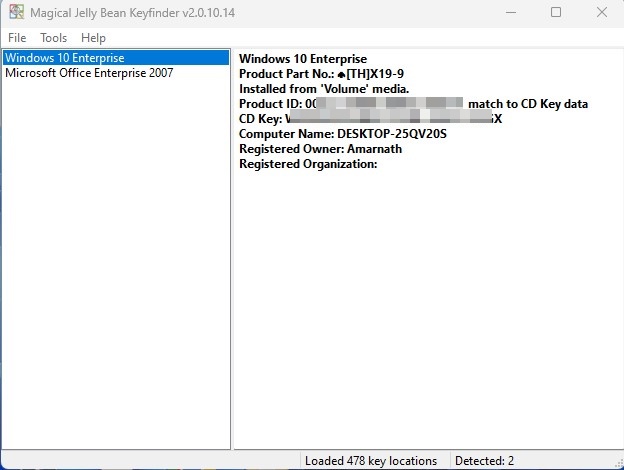The width and height of the screenshot is (624, 470).
Task: Click 'Detected: 2' status bar entry
Action: click(x=484, y=461)
